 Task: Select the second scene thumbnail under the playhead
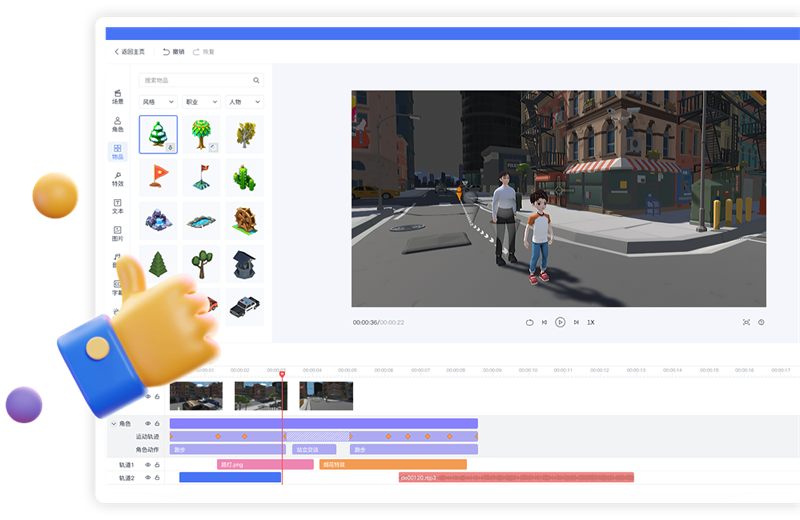point(261,396)
